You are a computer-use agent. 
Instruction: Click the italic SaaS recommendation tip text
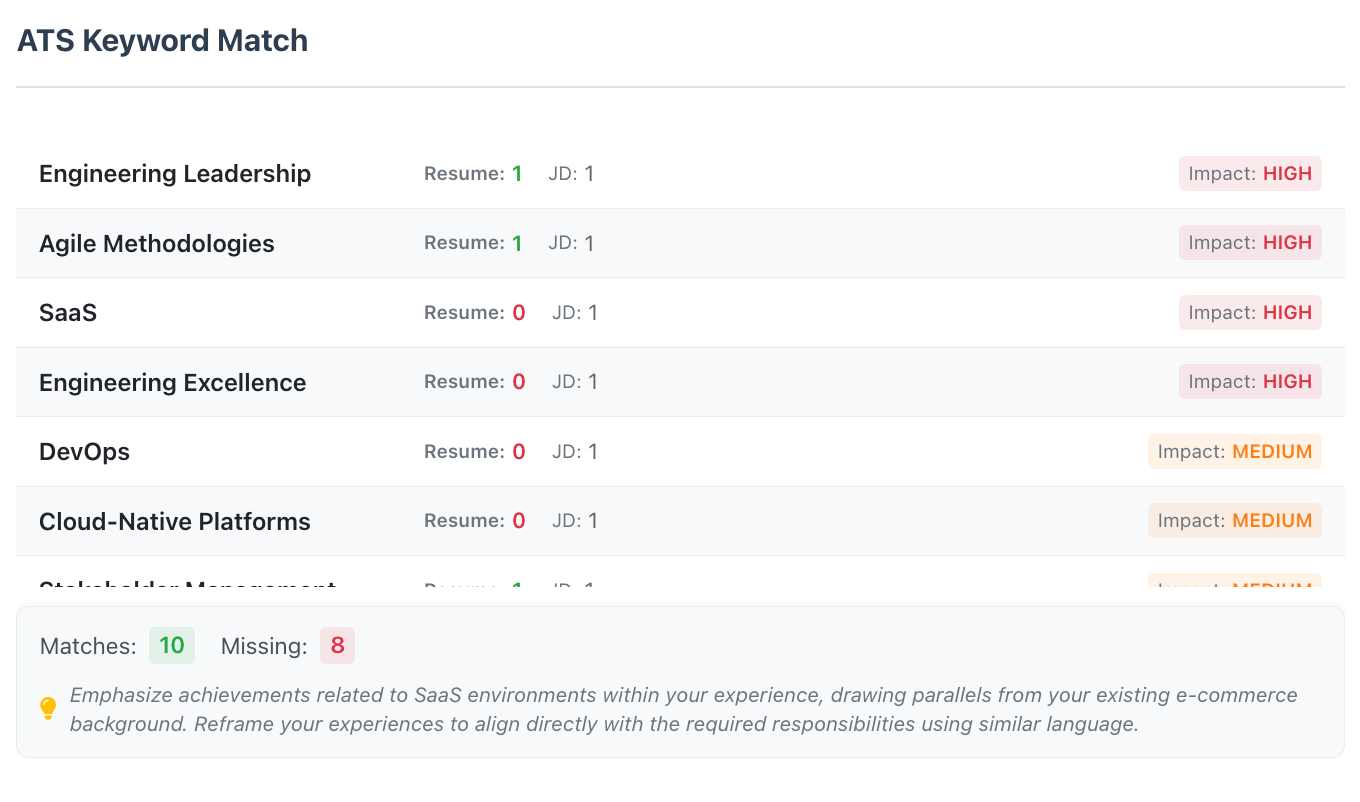pos(683,710)
